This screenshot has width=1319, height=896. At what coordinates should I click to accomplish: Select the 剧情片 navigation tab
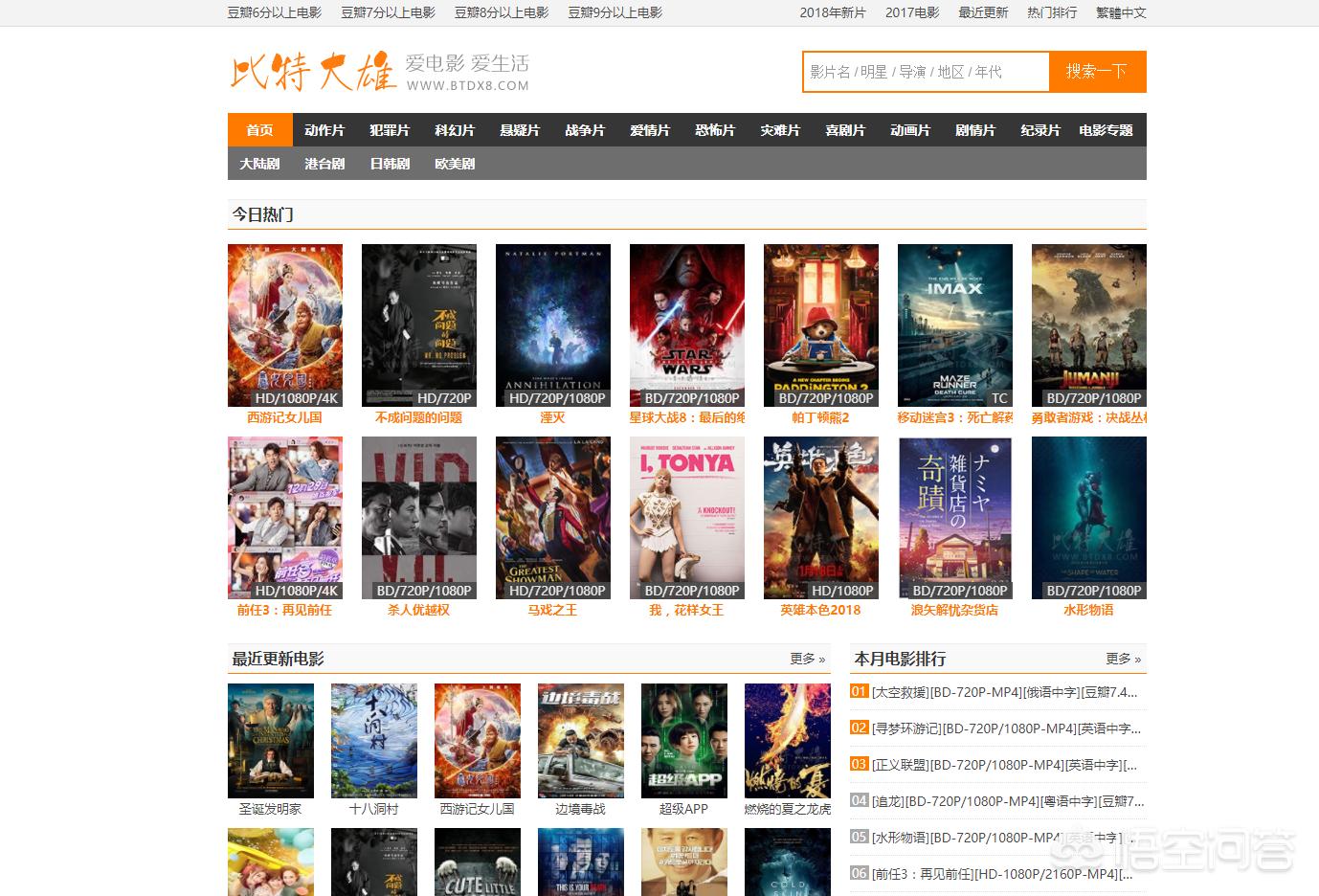click(x=975, y=130)
